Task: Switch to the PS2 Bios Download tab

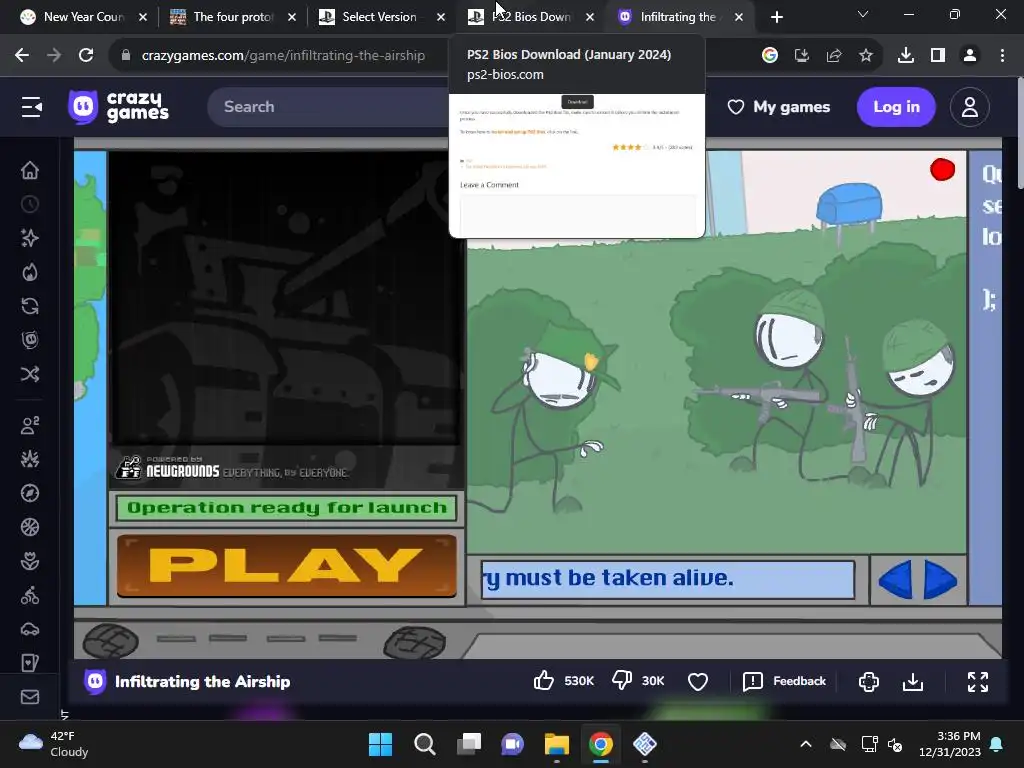Action: pyautogui.click(x=531, y=17)
